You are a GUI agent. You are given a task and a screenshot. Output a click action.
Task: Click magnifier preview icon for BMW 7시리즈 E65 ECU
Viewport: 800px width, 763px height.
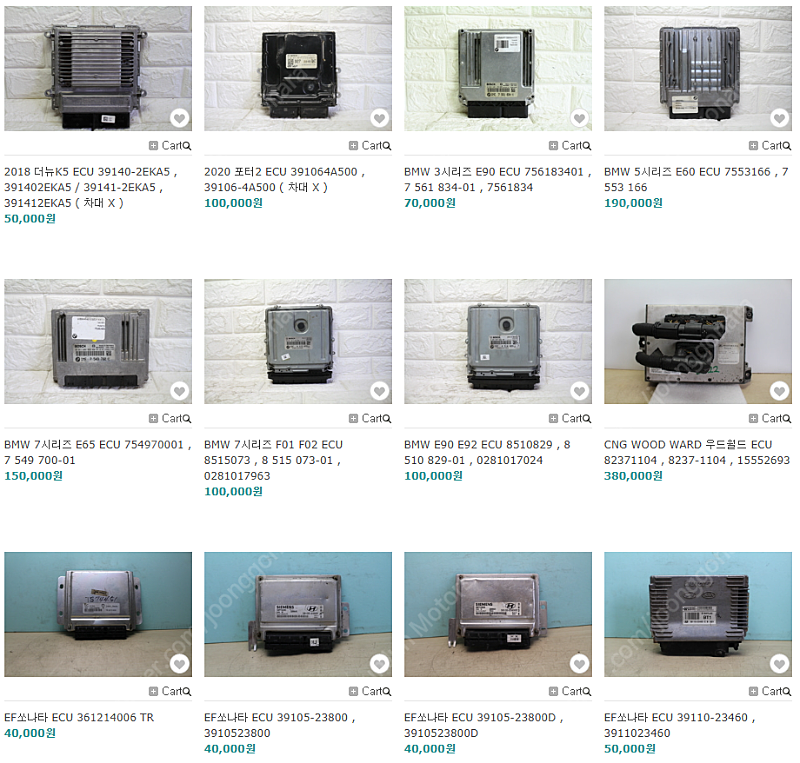[x=187, y=419]
